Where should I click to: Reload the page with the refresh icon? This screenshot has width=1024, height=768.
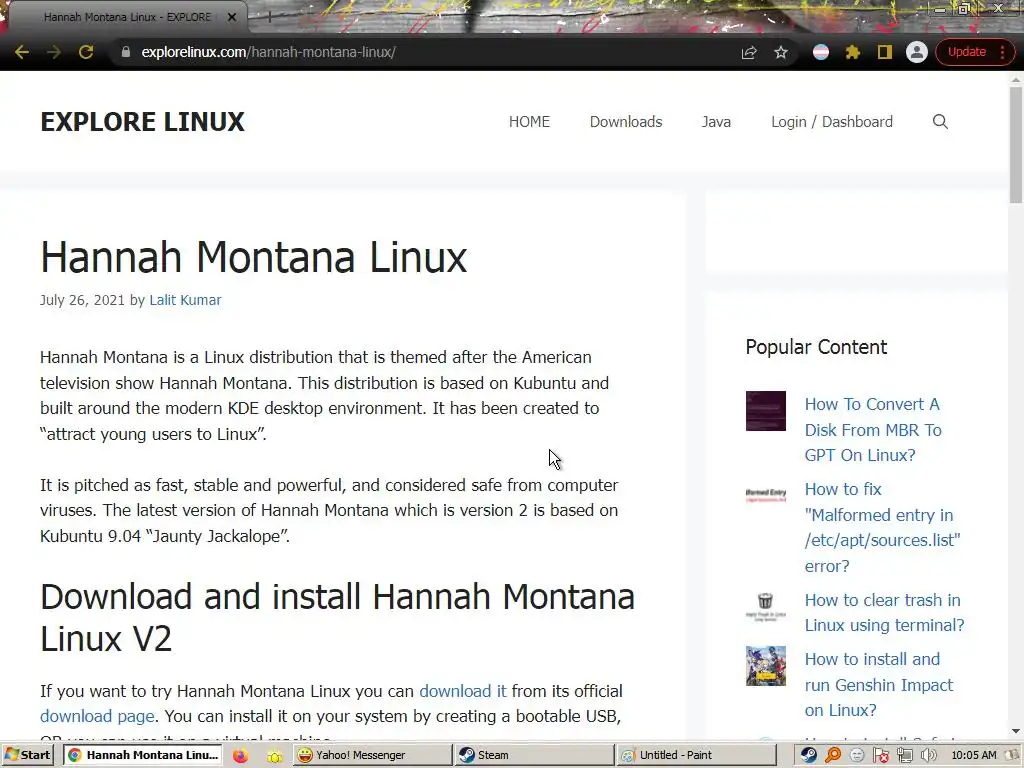(86, 52)
